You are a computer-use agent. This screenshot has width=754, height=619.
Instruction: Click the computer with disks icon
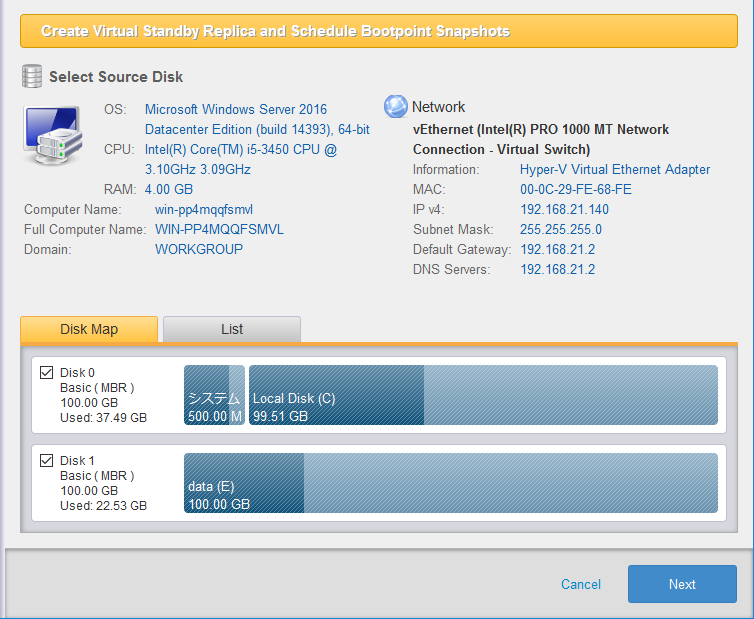[53, 135]
